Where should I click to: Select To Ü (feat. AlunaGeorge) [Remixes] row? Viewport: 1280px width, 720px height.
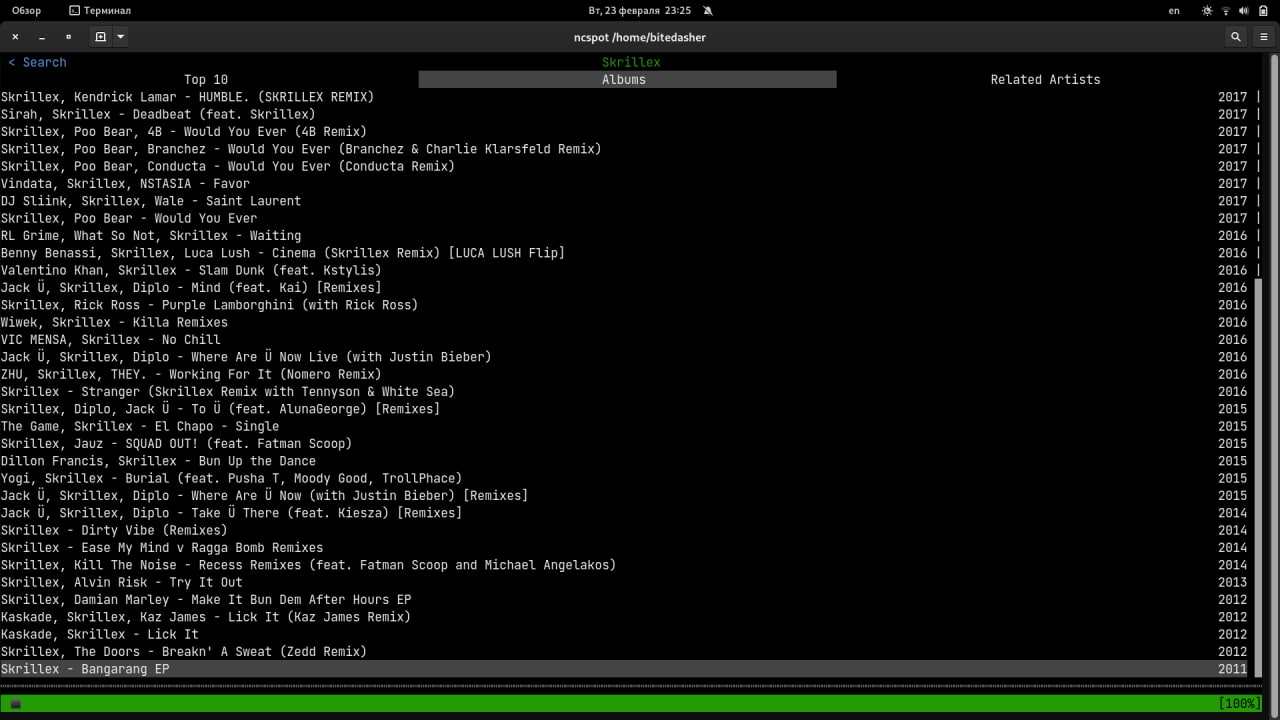tap(624, 409)
